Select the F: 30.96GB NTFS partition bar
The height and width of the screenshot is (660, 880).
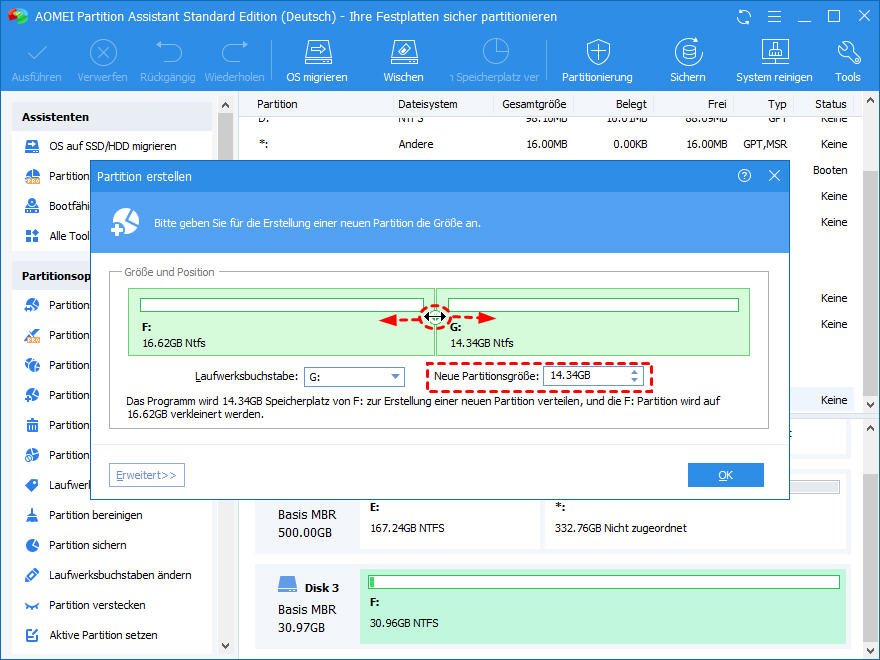tap(603, 606)
